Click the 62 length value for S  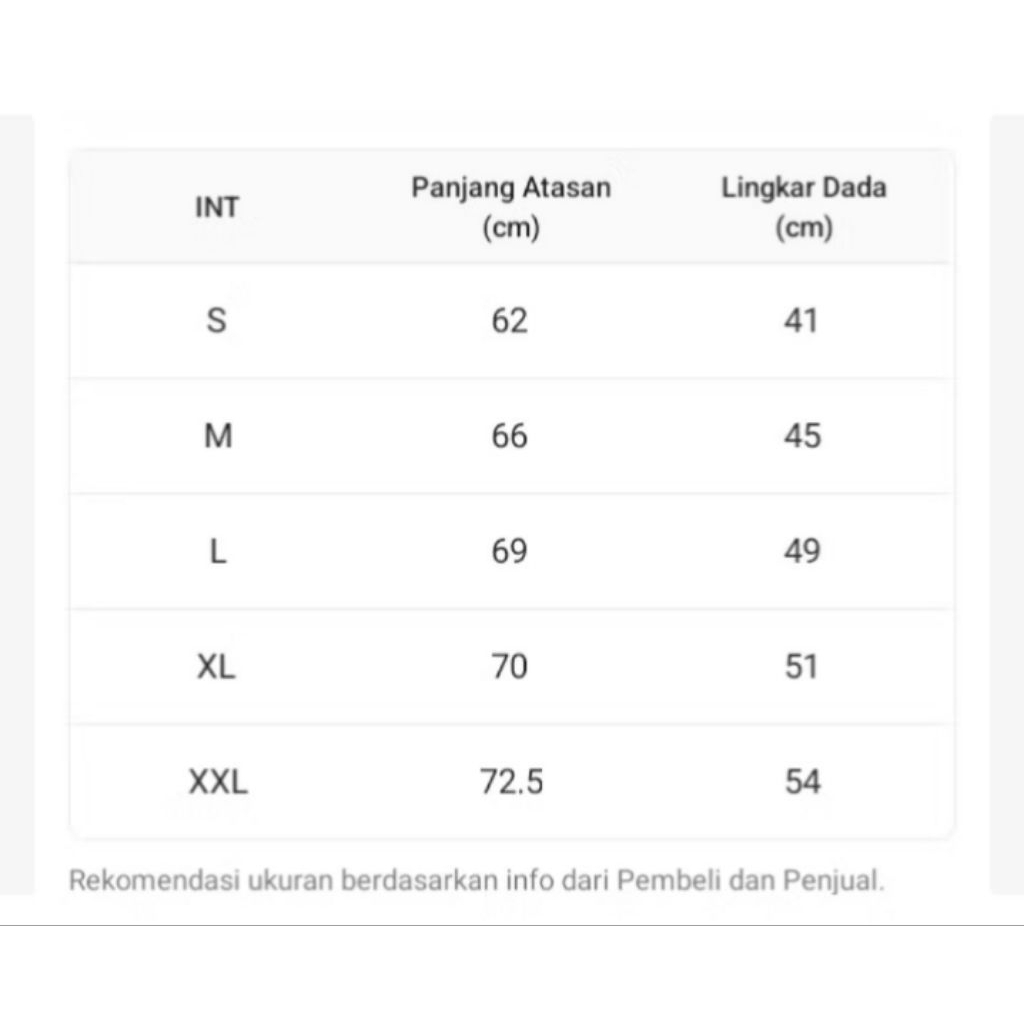tap(510, 321)
